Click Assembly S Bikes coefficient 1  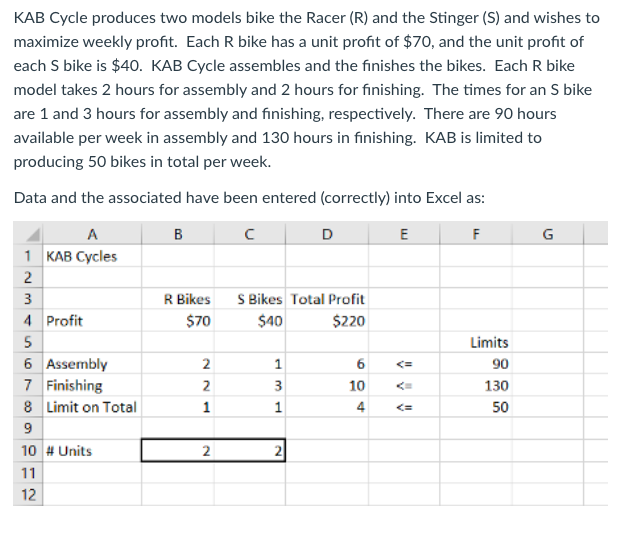(x=250, y=364)
